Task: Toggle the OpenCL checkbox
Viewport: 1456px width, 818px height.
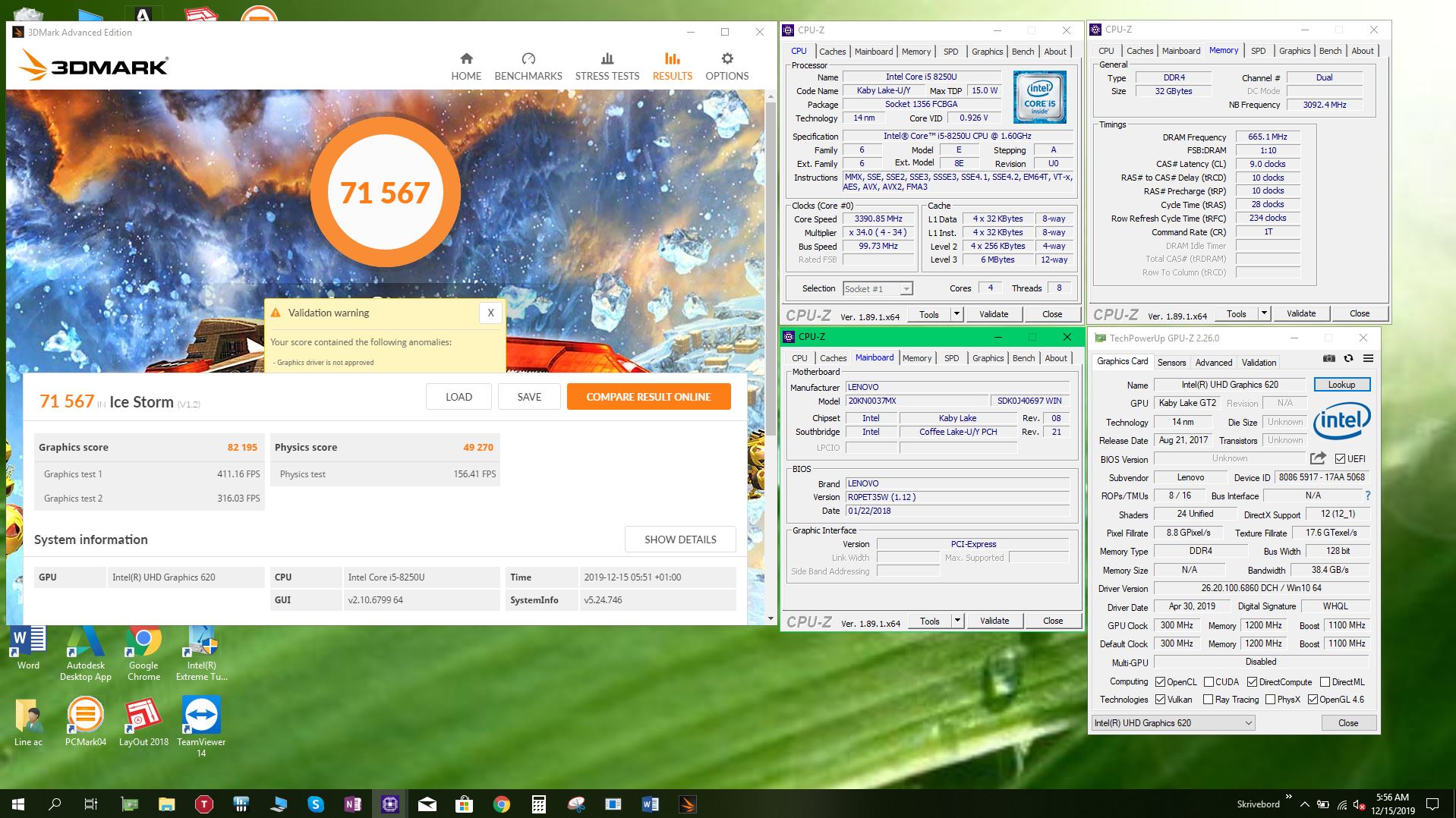Action: coord(1160,681)
